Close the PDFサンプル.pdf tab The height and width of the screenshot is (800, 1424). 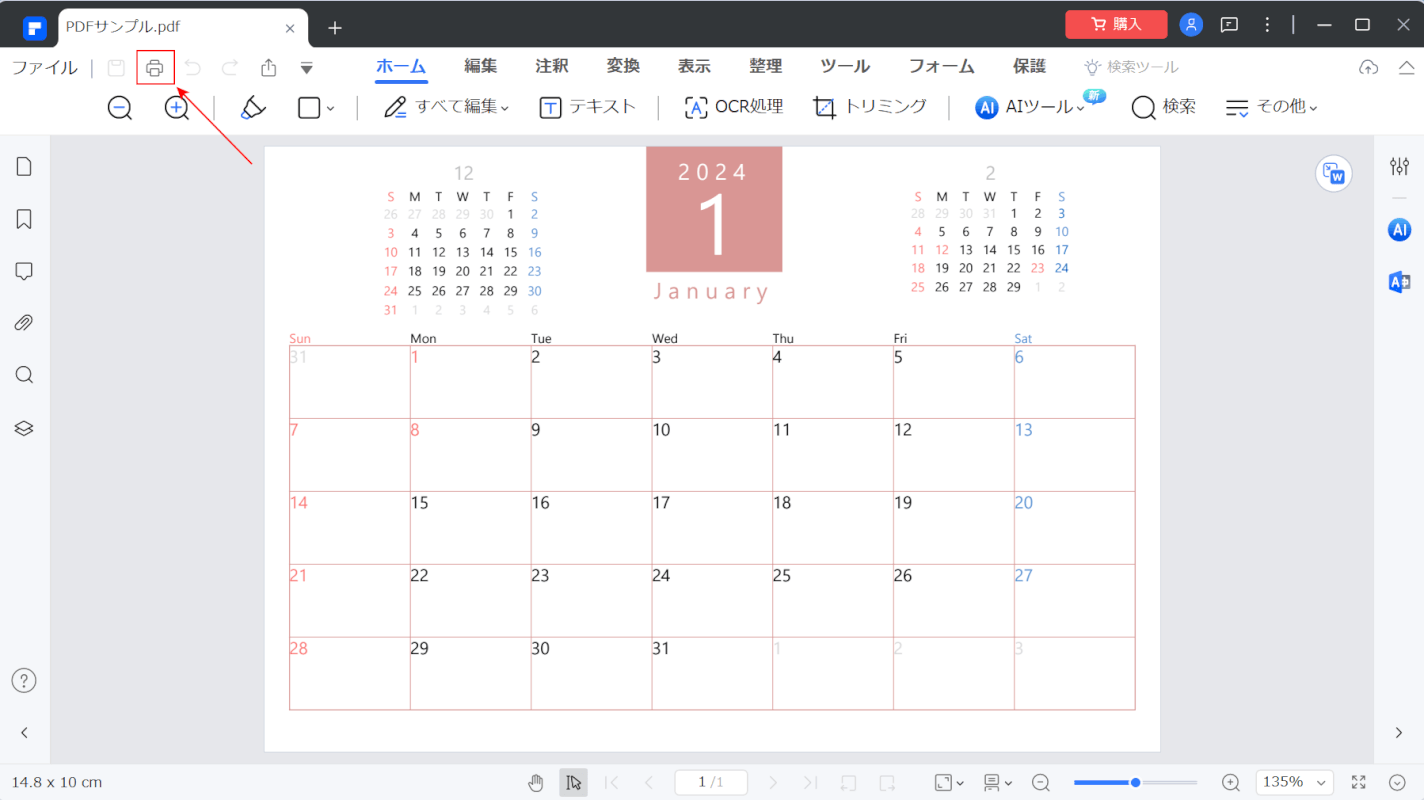(290, 28)
